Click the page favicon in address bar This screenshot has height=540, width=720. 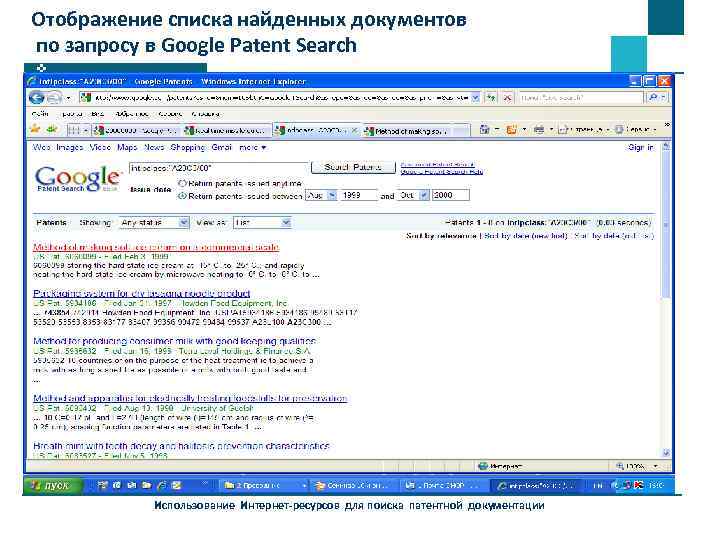click(x=85, y=98)
